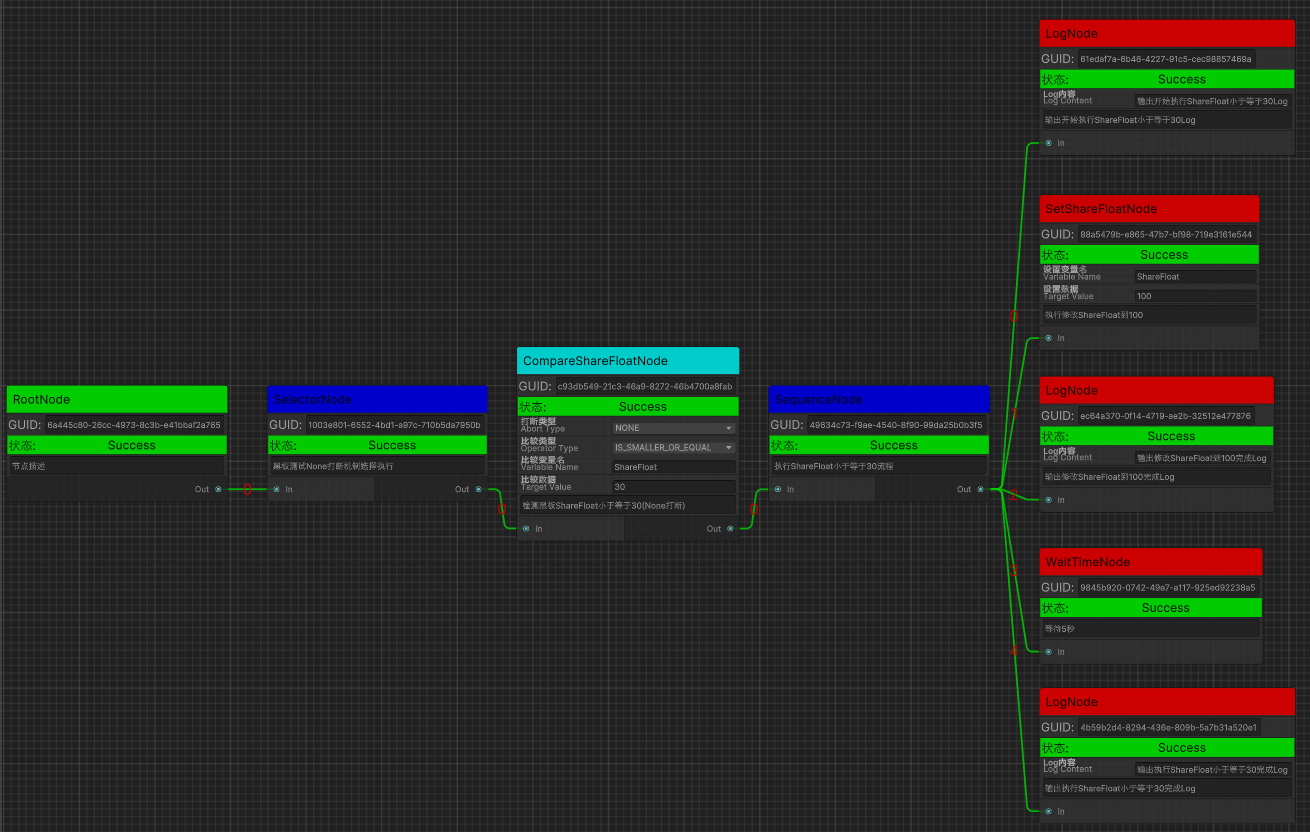The width and height of the screenshot is (1310, 832).
Task: Open the Abort Type dropdown set to NONE
Action: pyautogui.click(x=673, y=428)
